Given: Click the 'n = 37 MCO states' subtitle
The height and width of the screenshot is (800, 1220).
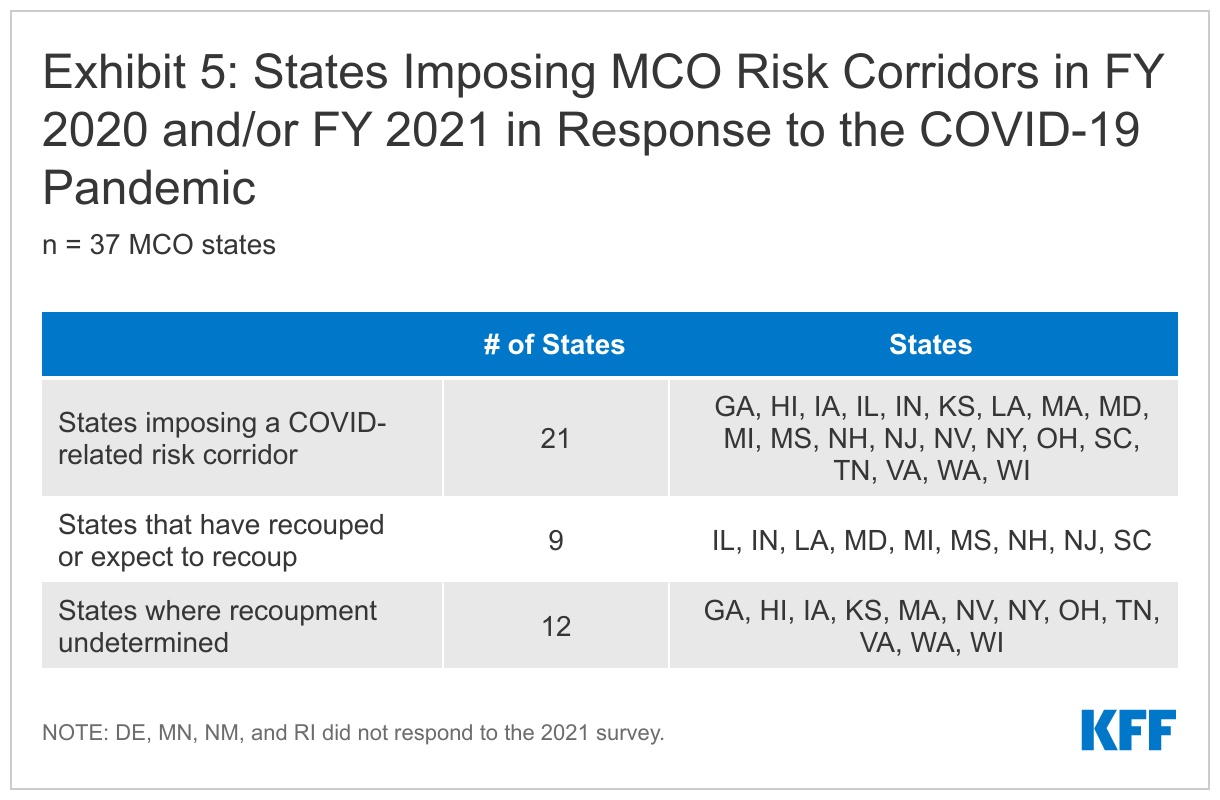Looking at the screenshot, I should pos(159,244).
